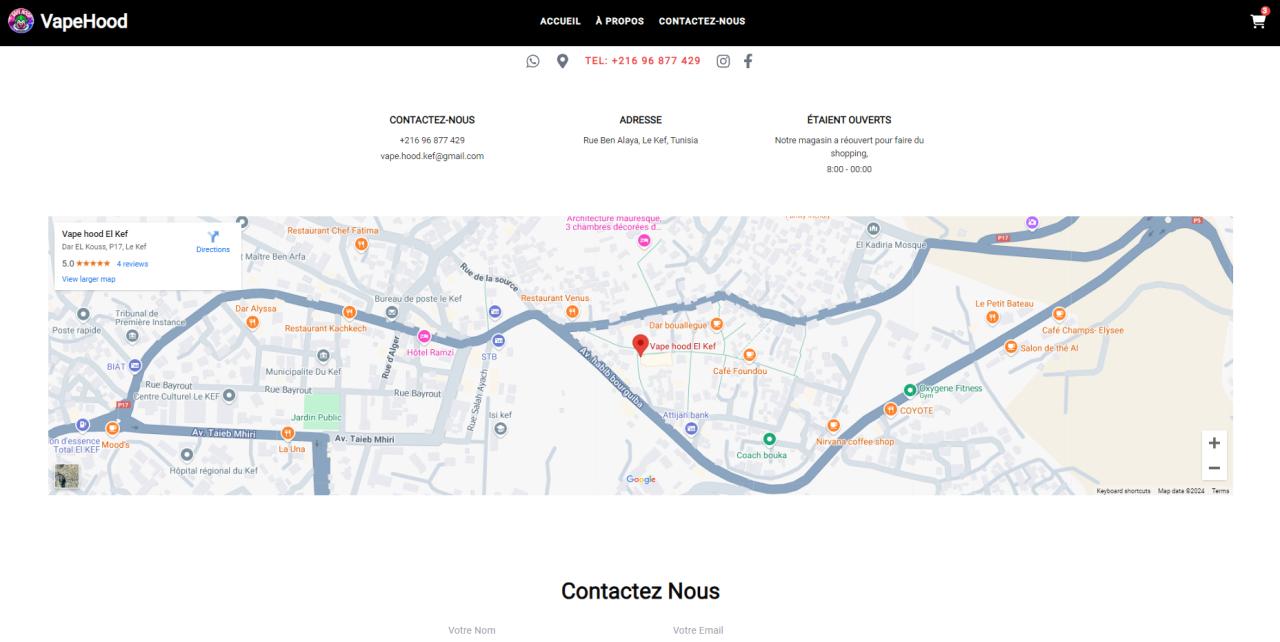
Task: Go to the Accueil menu item
Action: [560, 21]
